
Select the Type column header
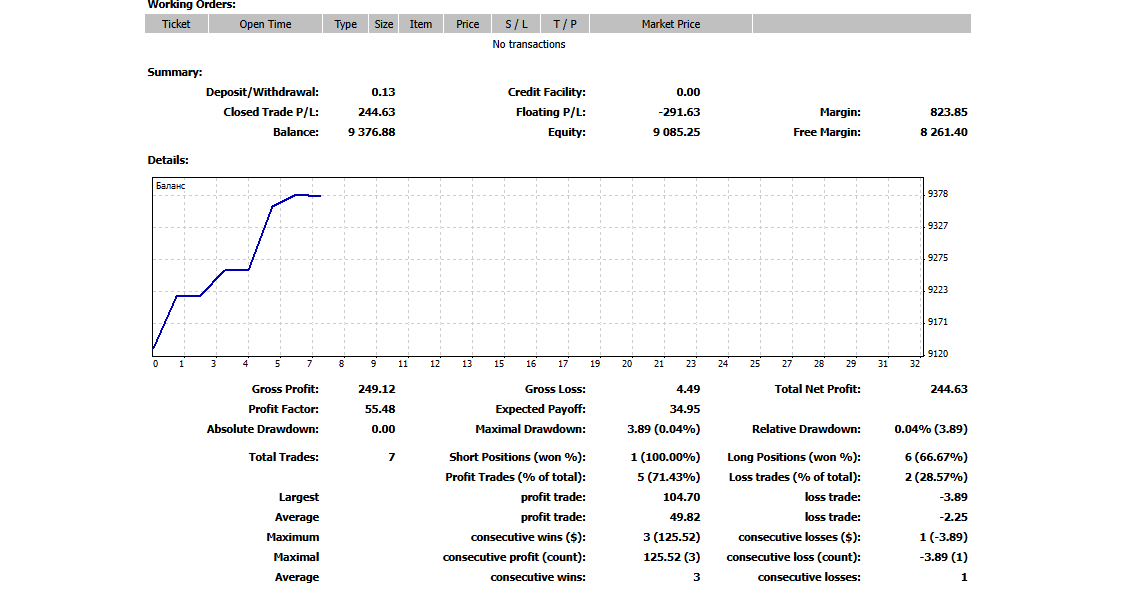point(345,24)
